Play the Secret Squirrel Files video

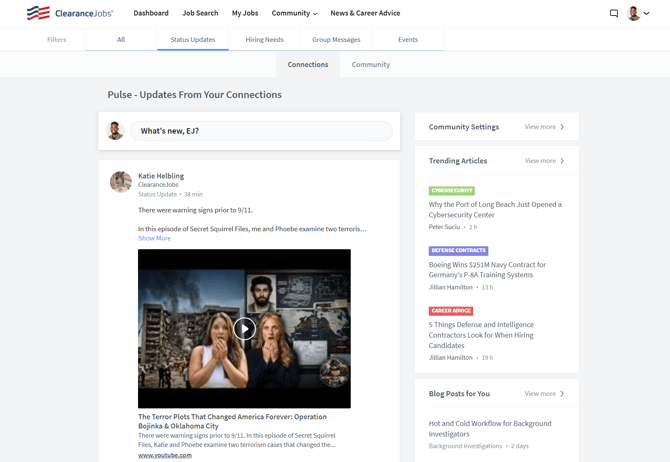click(x=244, y=329)
